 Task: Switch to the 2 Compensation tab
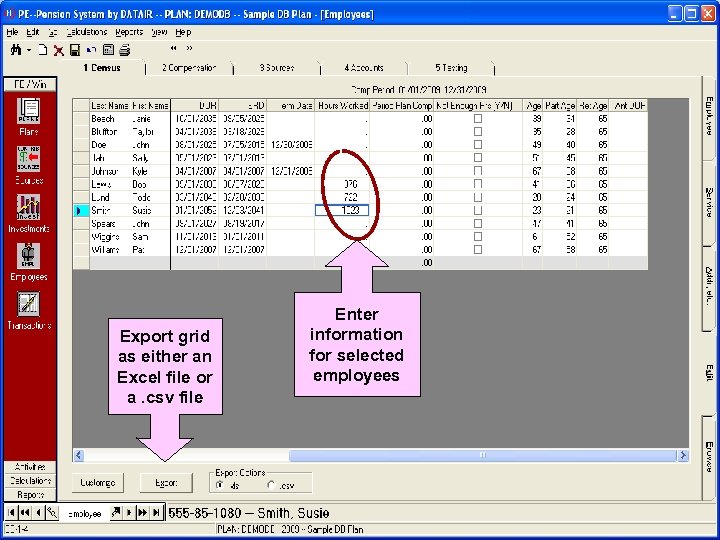[189, 68]
